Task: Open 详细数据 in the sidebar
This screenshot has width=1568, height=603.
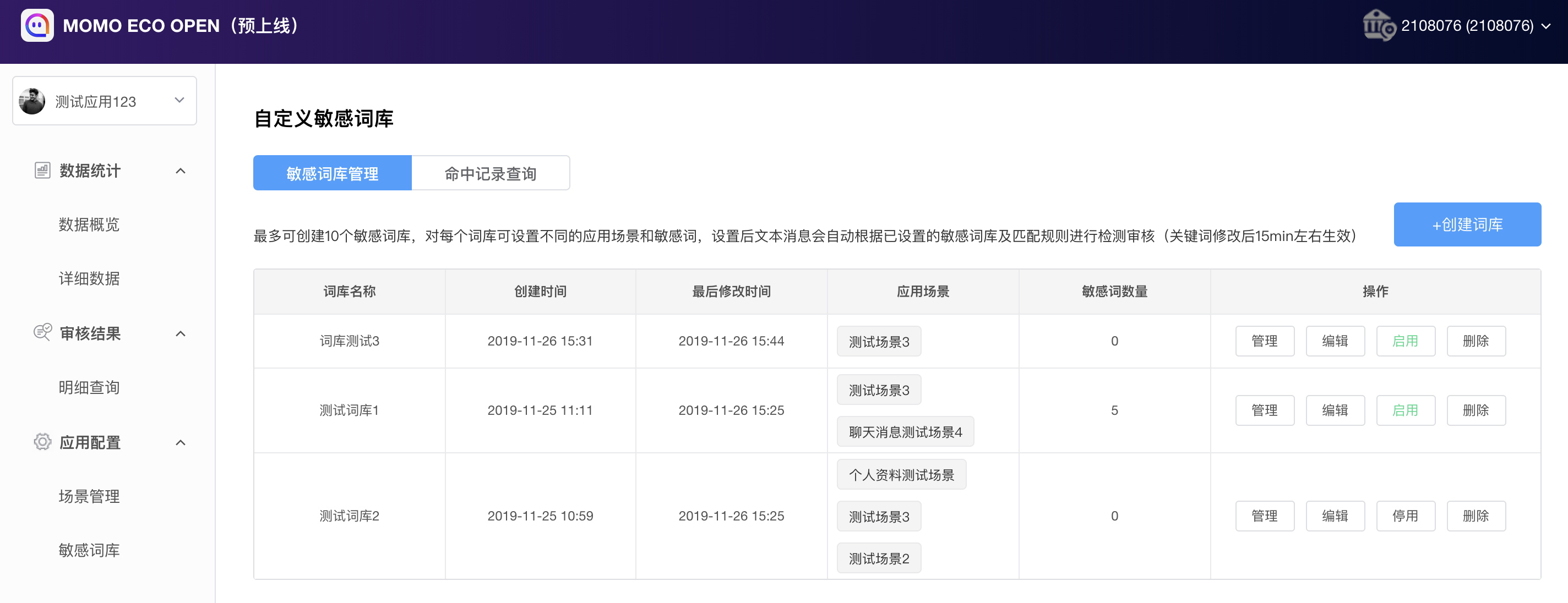Action: pos(89,279)
